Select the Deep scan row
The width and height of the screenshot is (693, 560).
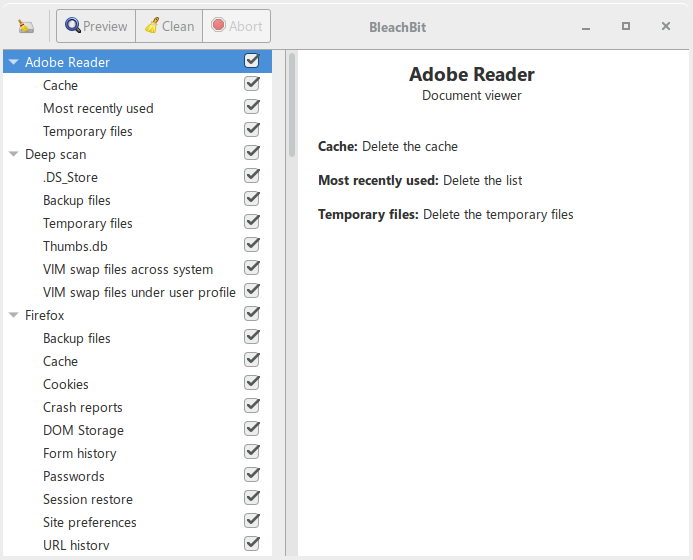tap(137, 153)
